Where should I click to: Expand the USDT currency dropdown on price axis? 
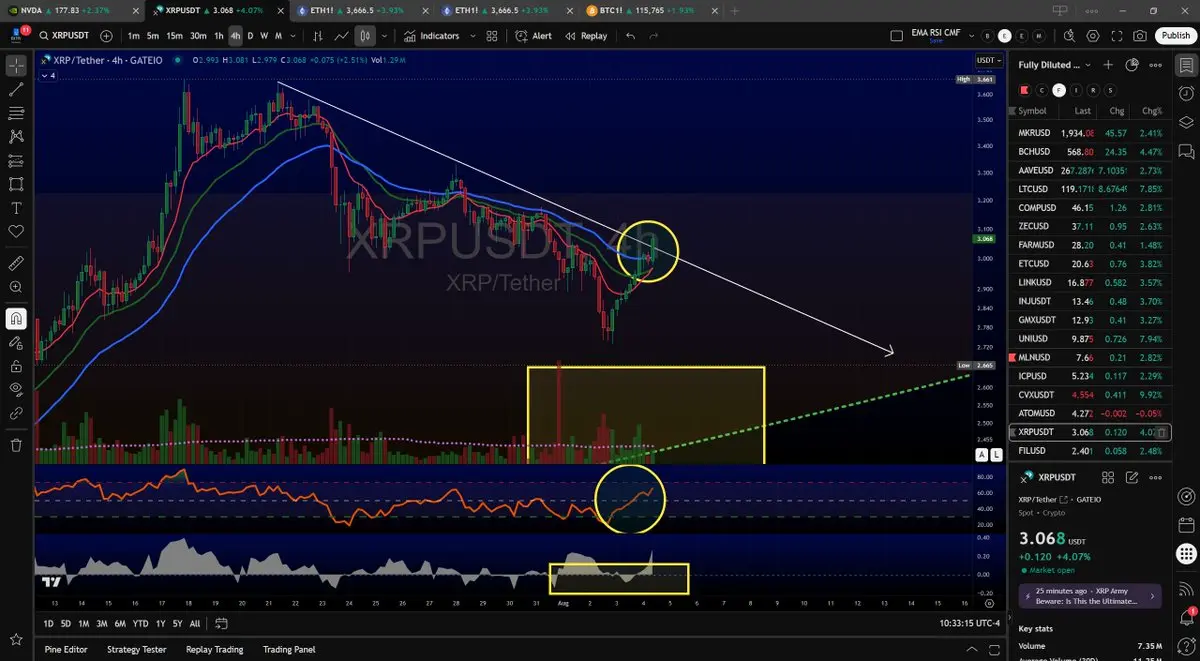point(986,60)
